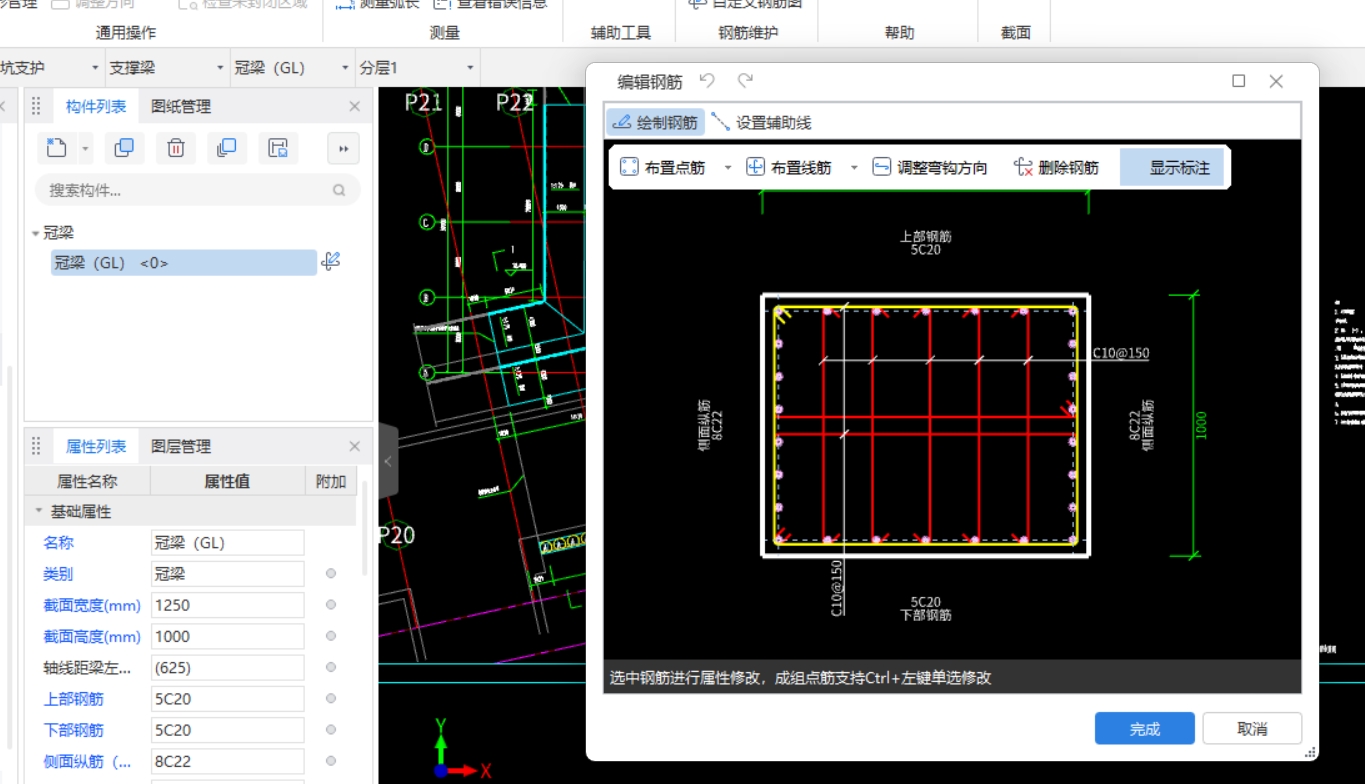Open the new component dropdown arrow
The image size is (1365, 784).
coord(85,149)
